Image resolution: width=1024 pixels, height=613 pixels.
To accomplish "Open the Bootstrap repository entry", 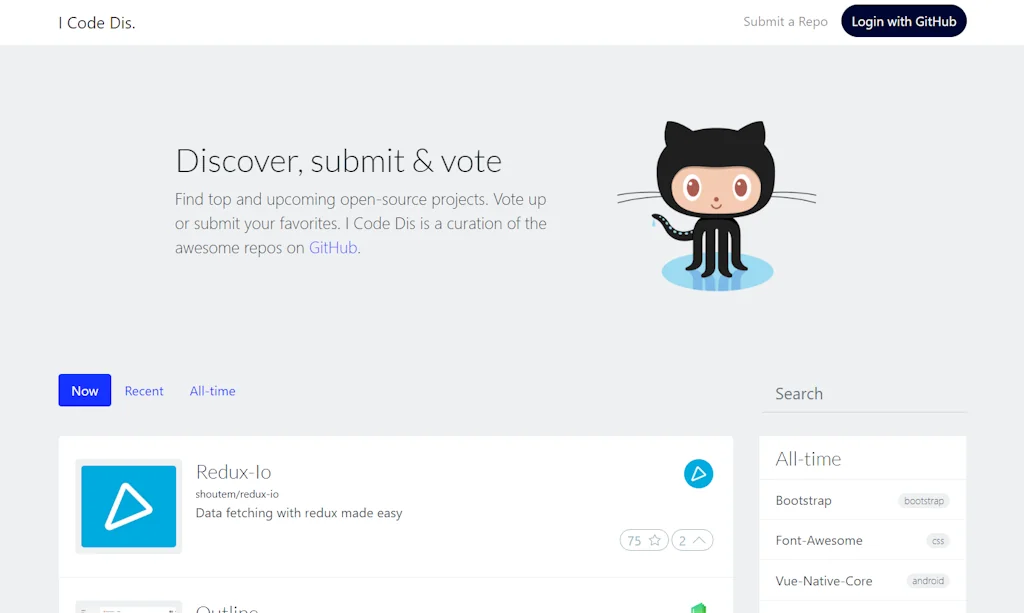I will (x=806, y=500).
